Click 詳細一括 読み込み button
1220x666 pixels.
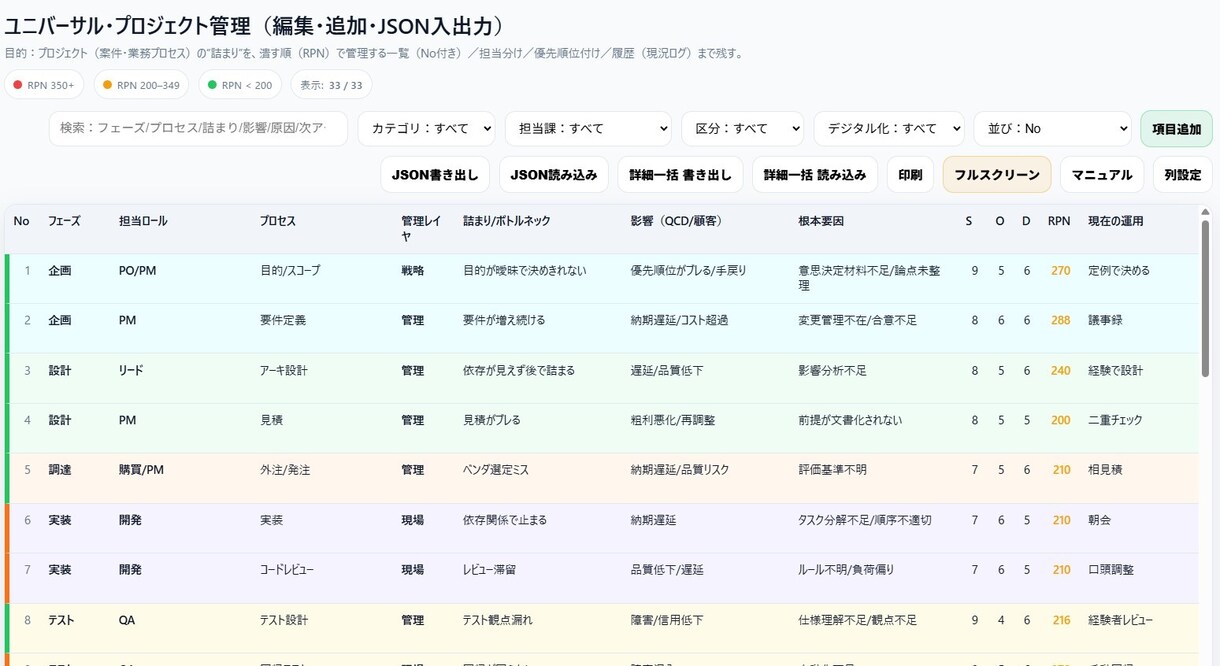click(815, 174)
